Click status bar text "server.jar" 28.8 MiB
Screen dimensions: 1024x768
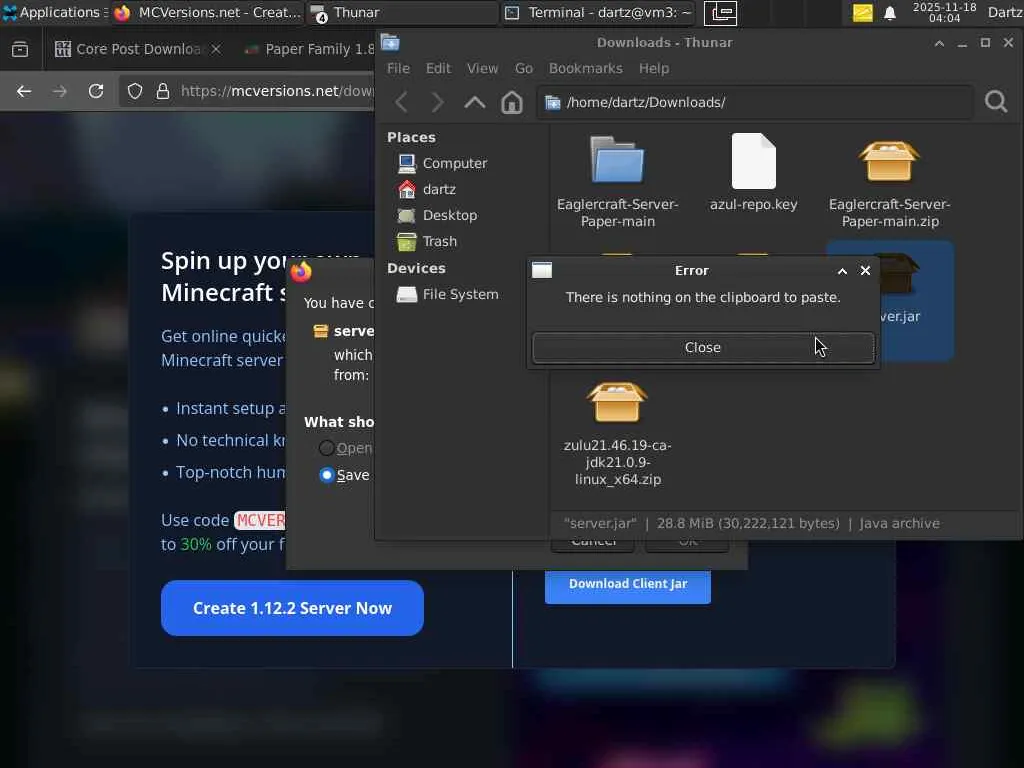tap(752, 524)
